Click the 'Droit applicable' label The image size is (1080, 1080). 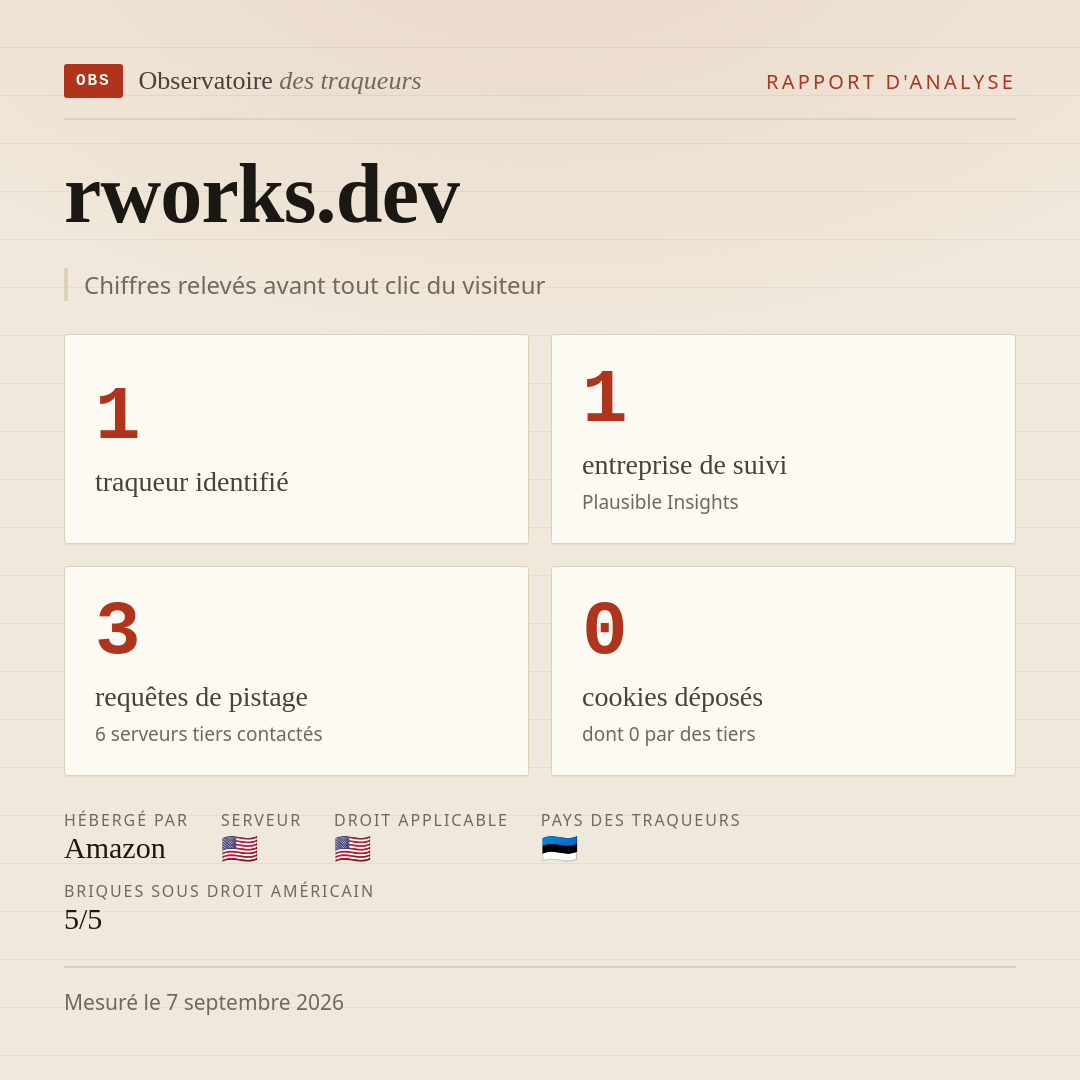click(x=421, y=820)
